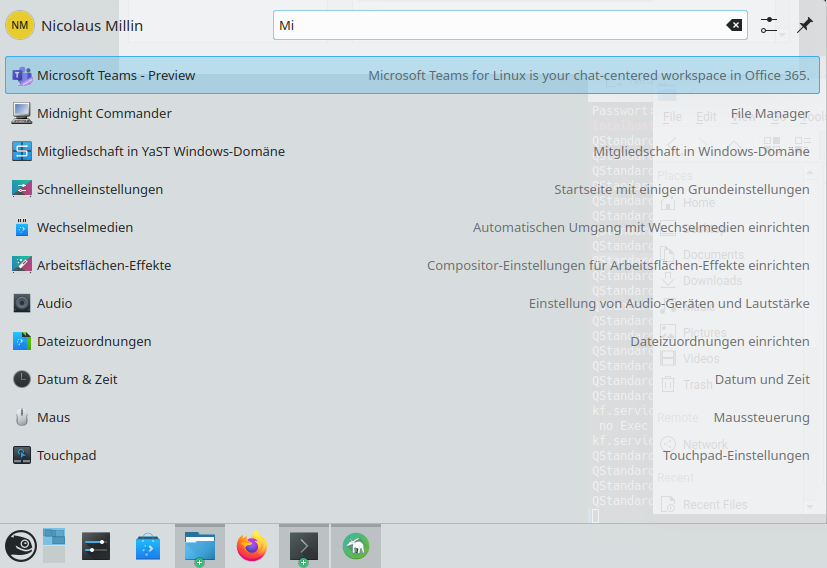
Task: Open the virtual desktop pager
Action: [54, 546]
